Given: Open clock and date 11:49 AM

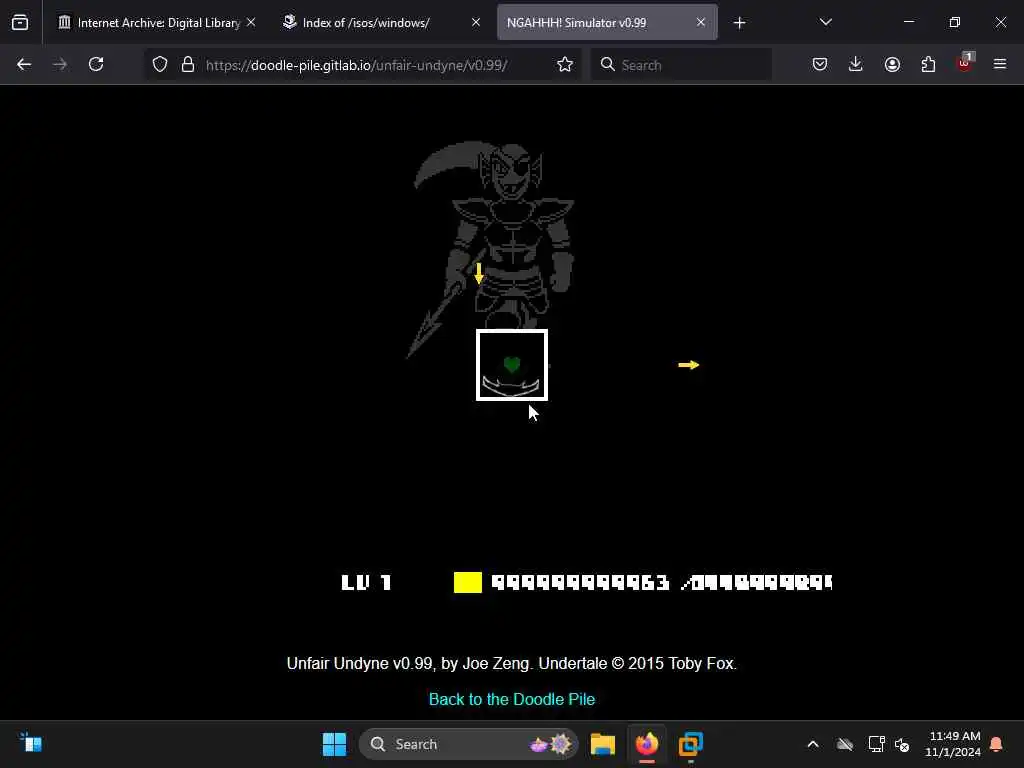Looking at the screenshot, I should click(953, 744).
